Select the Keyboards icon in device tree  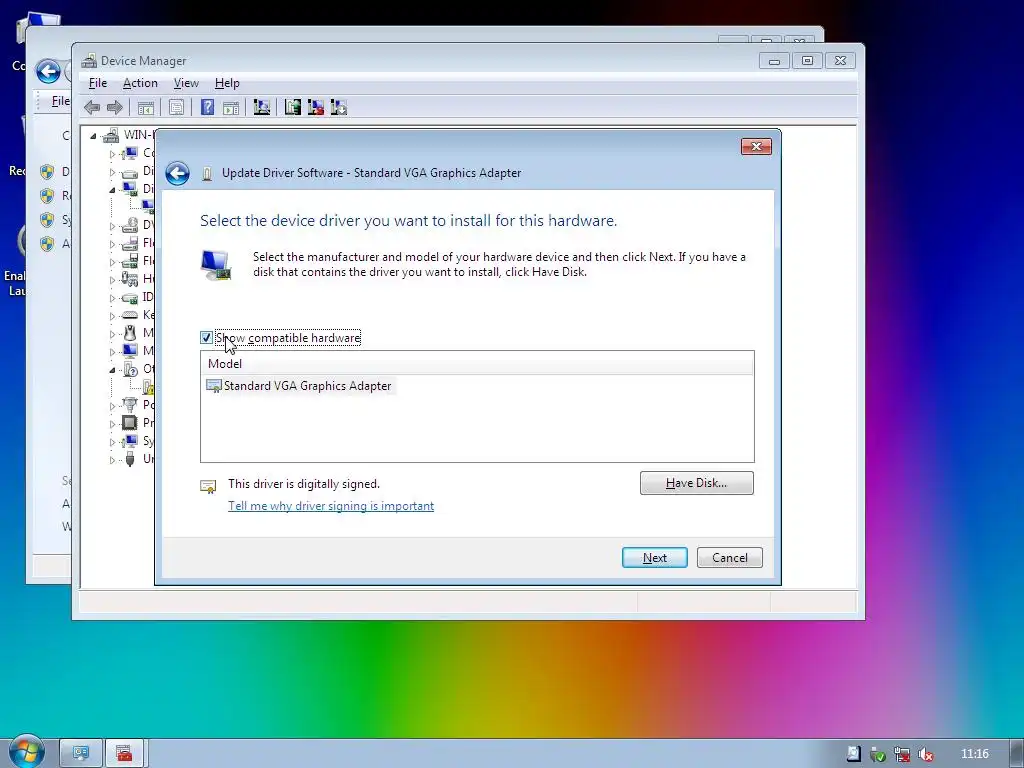coord(130,315)
